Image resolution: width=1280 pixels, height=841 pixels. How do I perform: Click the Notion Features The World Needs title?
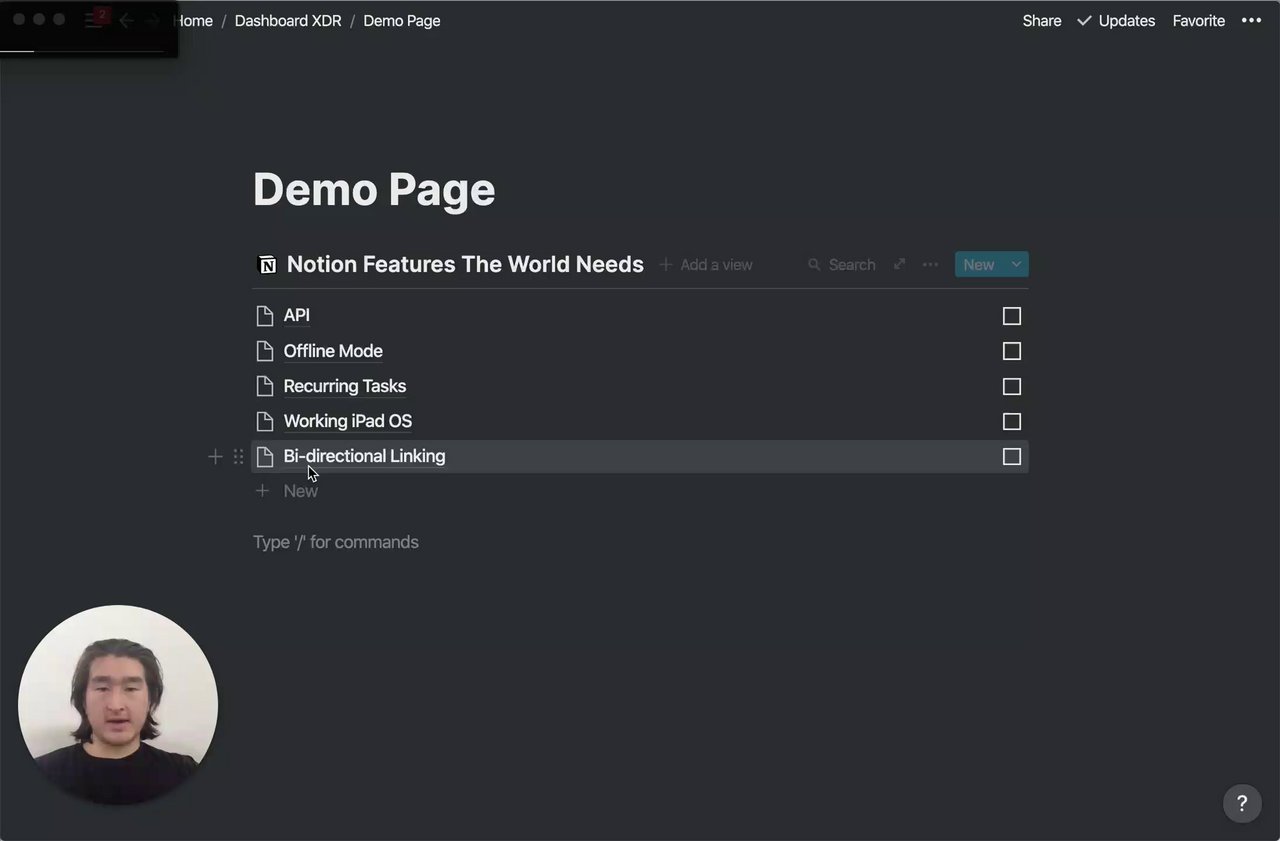point(465,264)
